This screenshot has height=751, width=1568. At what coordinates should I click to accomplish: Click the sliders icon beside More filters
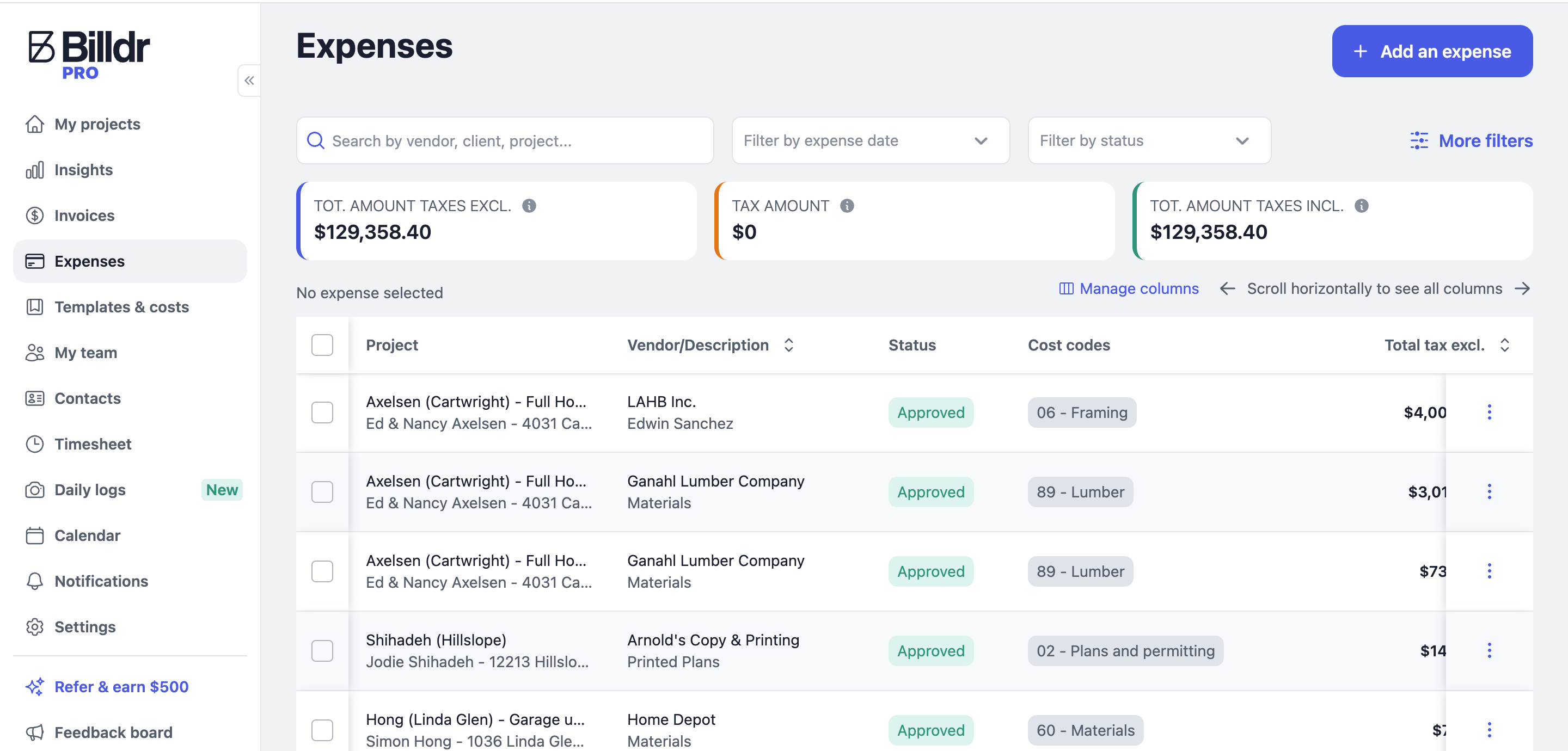[1419, 140]
